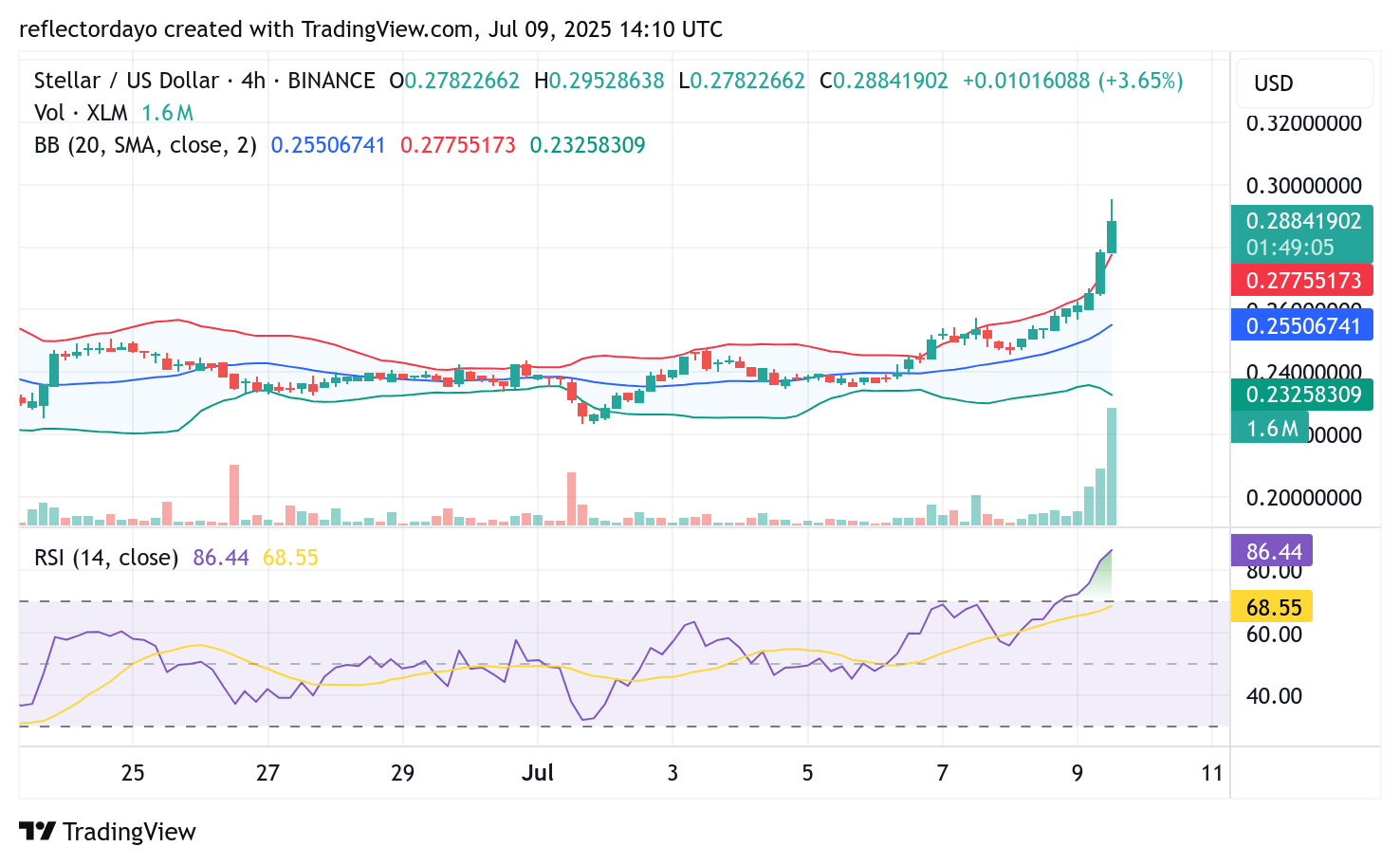Image resolution: width=1400 pixels, height=865 pixels.
Task: Click the USD currency label
Action: click(x=1273, y=83)
